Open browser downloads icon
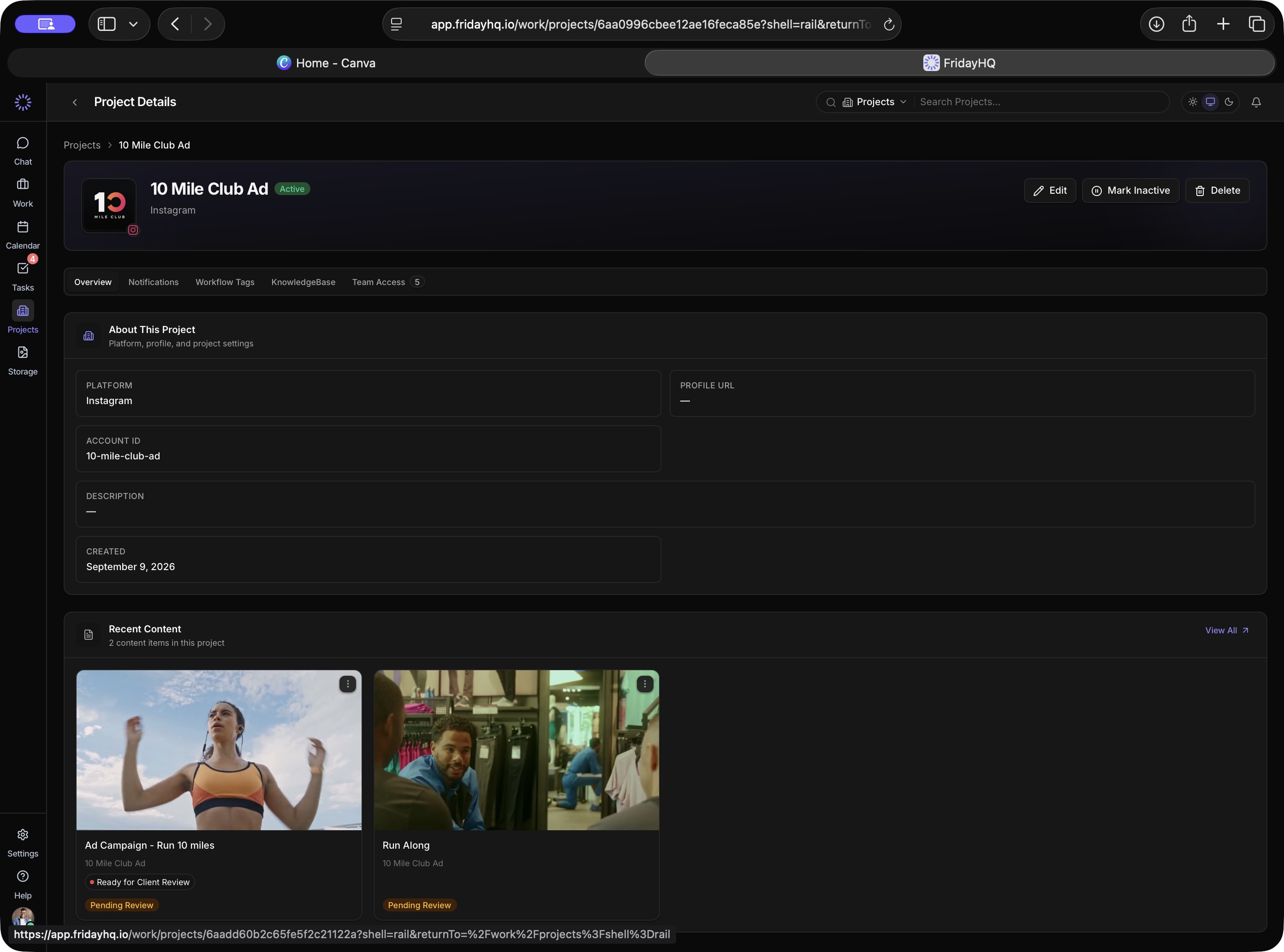 coord(1156,24)
